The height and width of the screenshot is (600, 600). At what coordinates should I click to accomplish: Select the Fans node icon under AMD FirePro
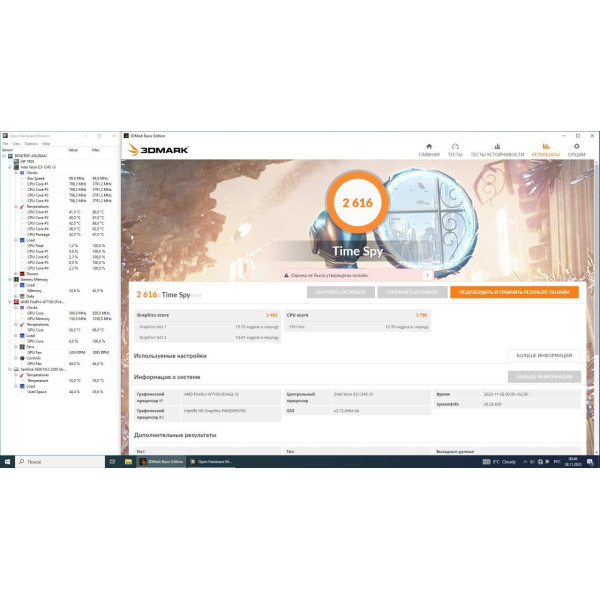(x=22, y=347)
